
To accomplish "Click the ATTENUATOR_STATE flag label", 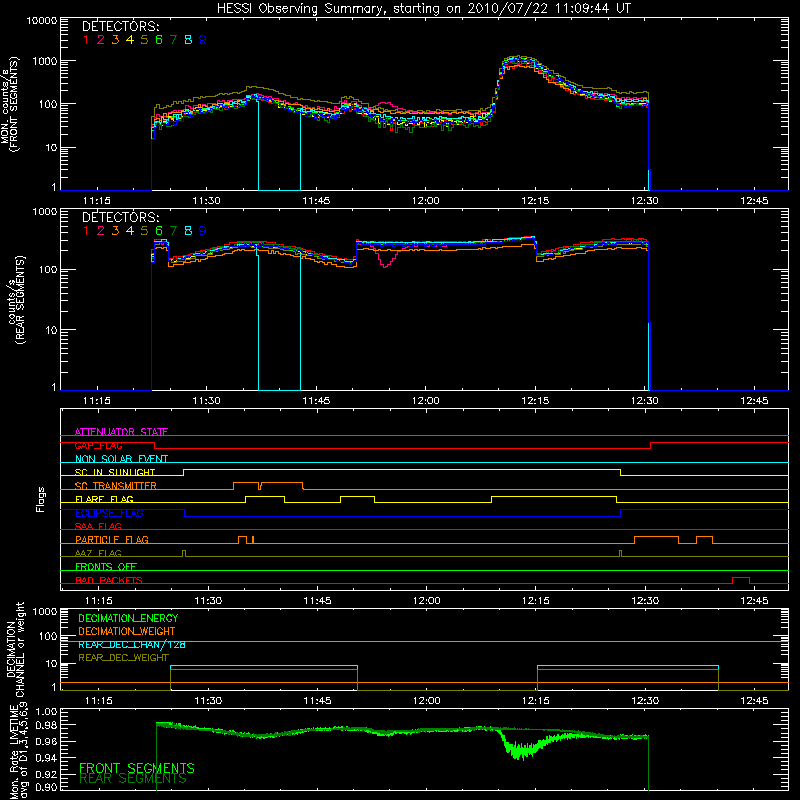I will 121,432.
